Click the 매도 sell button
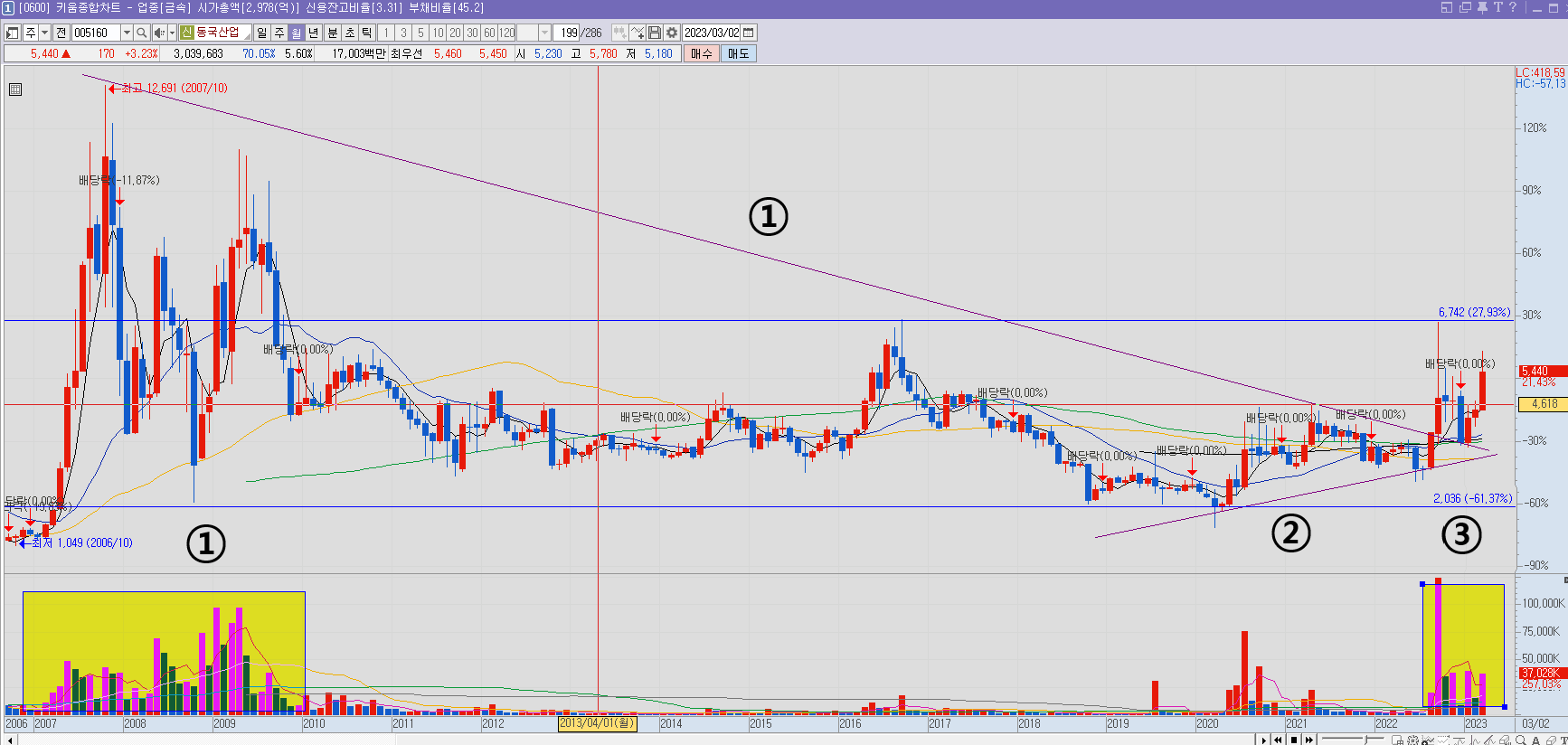 [x=739, y=53]
